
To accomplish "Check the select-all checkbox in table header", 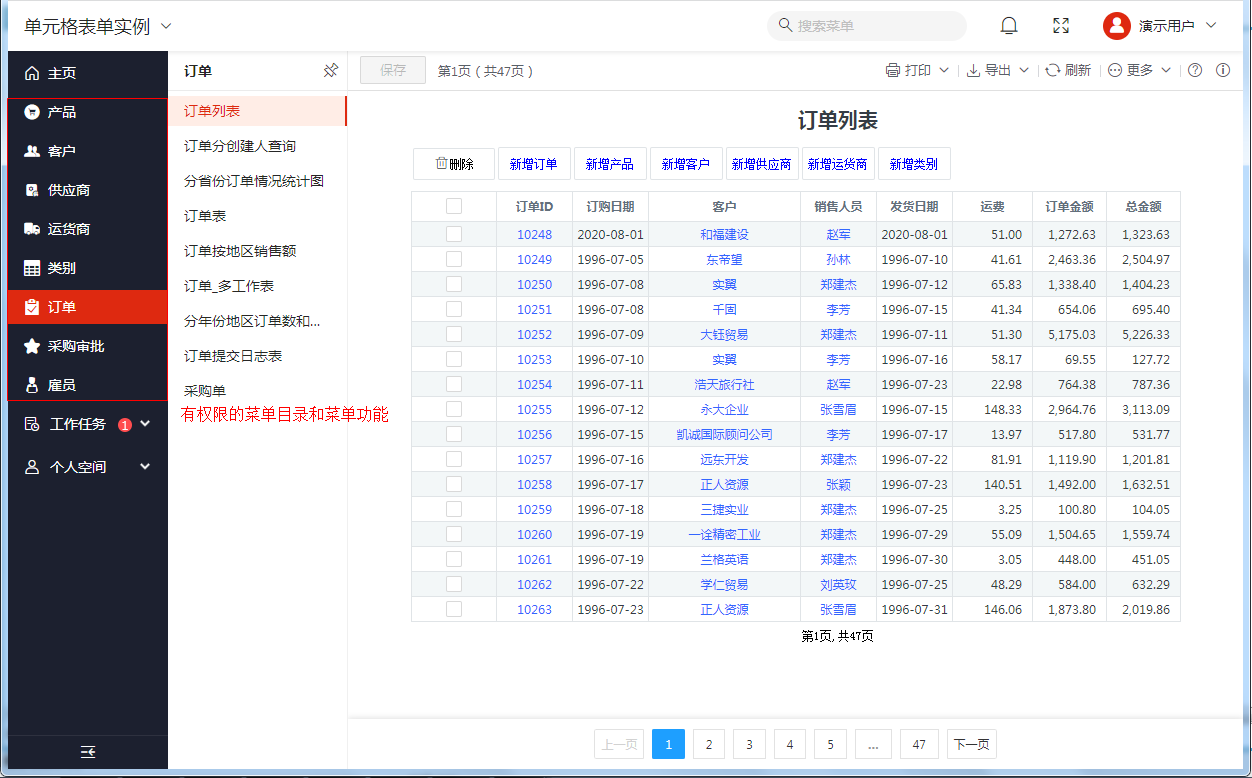I will (x=454, y=206).
